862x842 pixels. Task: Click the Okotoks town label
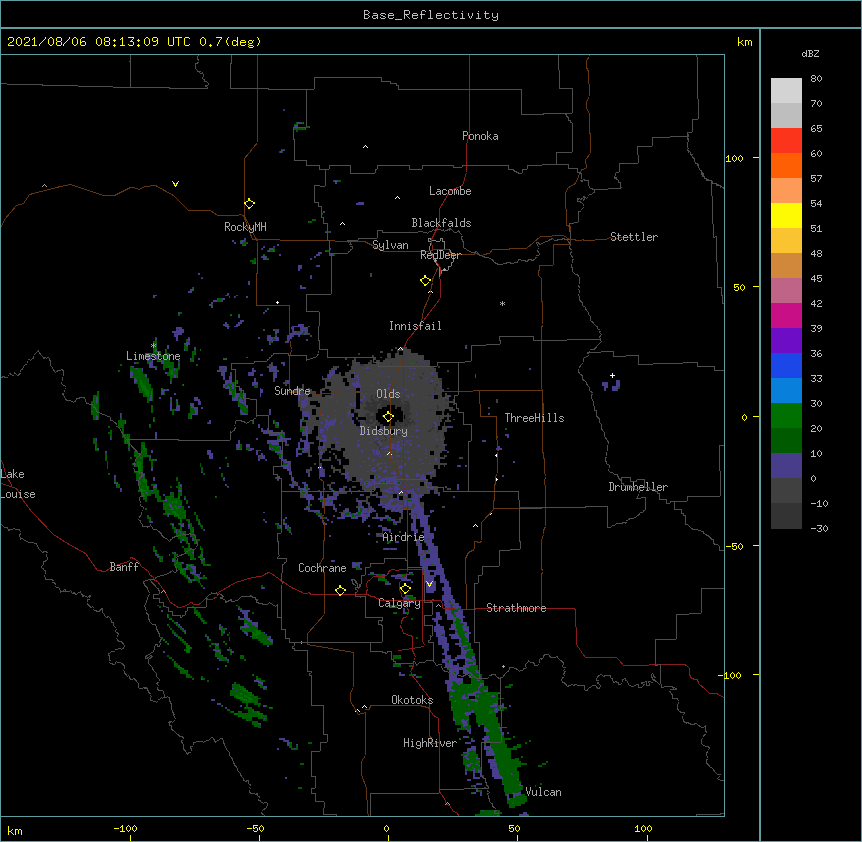click(x=412, y=700)
